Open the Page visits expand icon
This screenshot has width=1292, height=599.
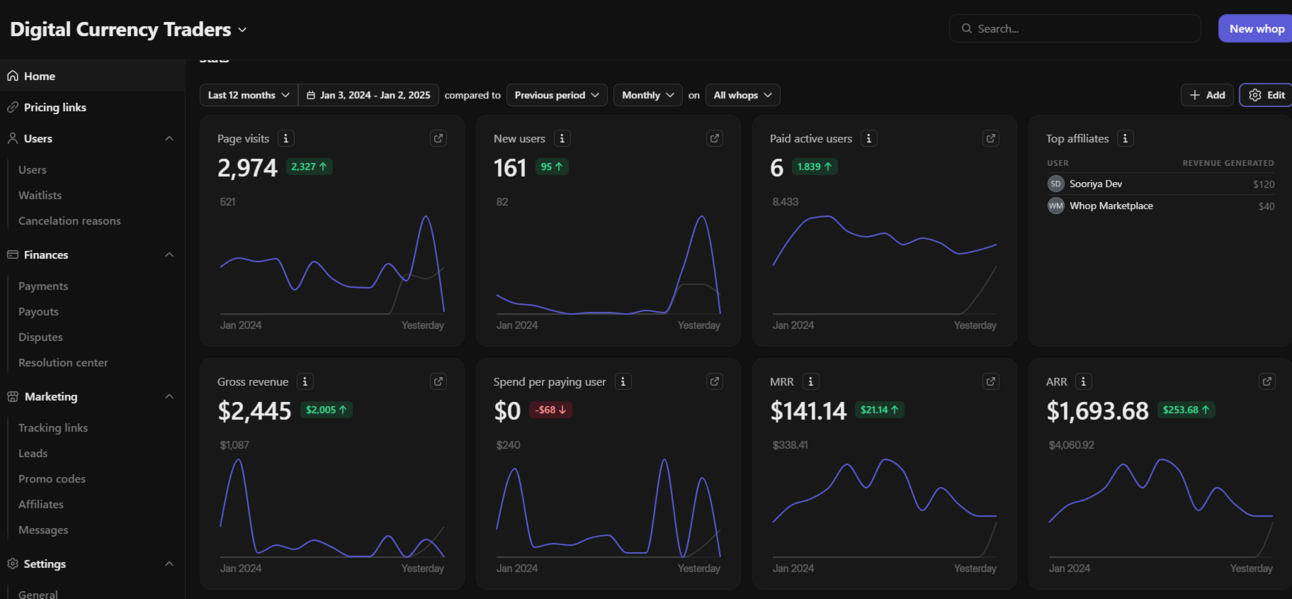tap(438, 139)
